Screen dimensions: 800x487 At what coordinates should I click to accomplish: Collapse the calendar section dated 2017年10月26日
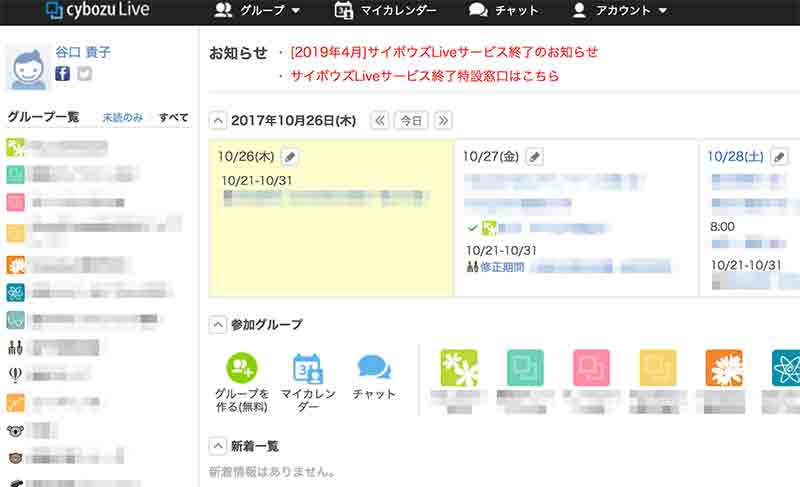pos(217,120)
